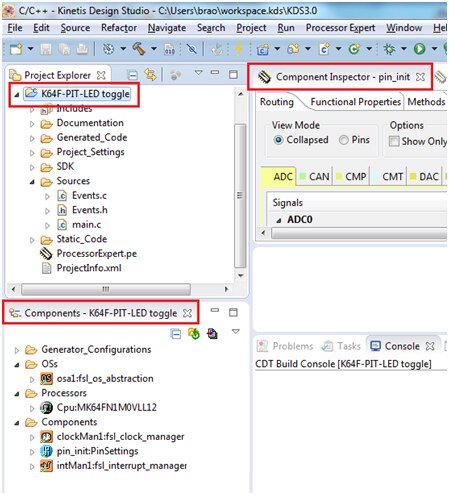
Task: Open the Project Explorer view menu triangle
Action: click(198, 72)
